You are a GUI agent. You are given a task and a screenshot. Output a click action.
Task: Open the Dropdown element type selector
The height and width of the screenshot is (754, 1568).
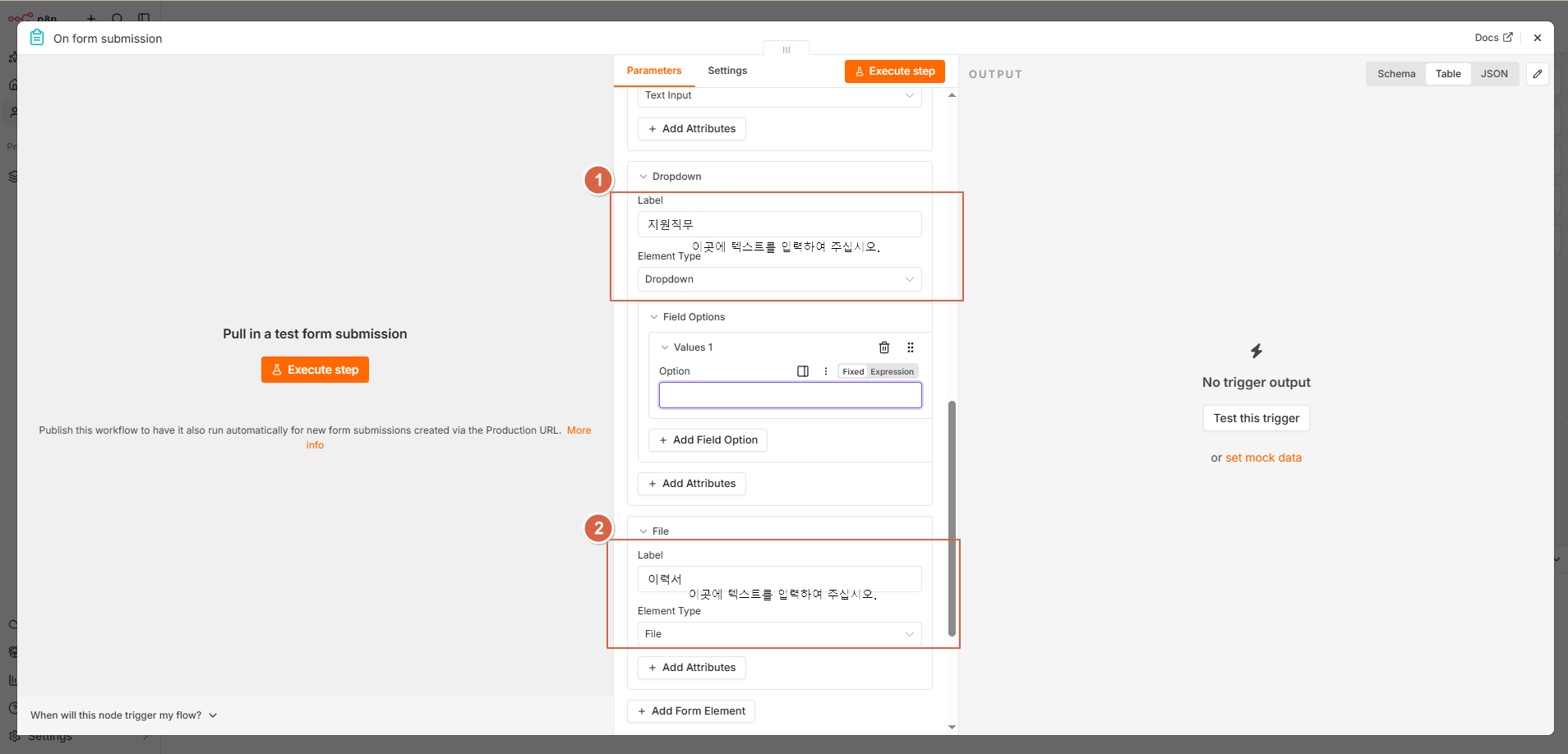(779, 279)
